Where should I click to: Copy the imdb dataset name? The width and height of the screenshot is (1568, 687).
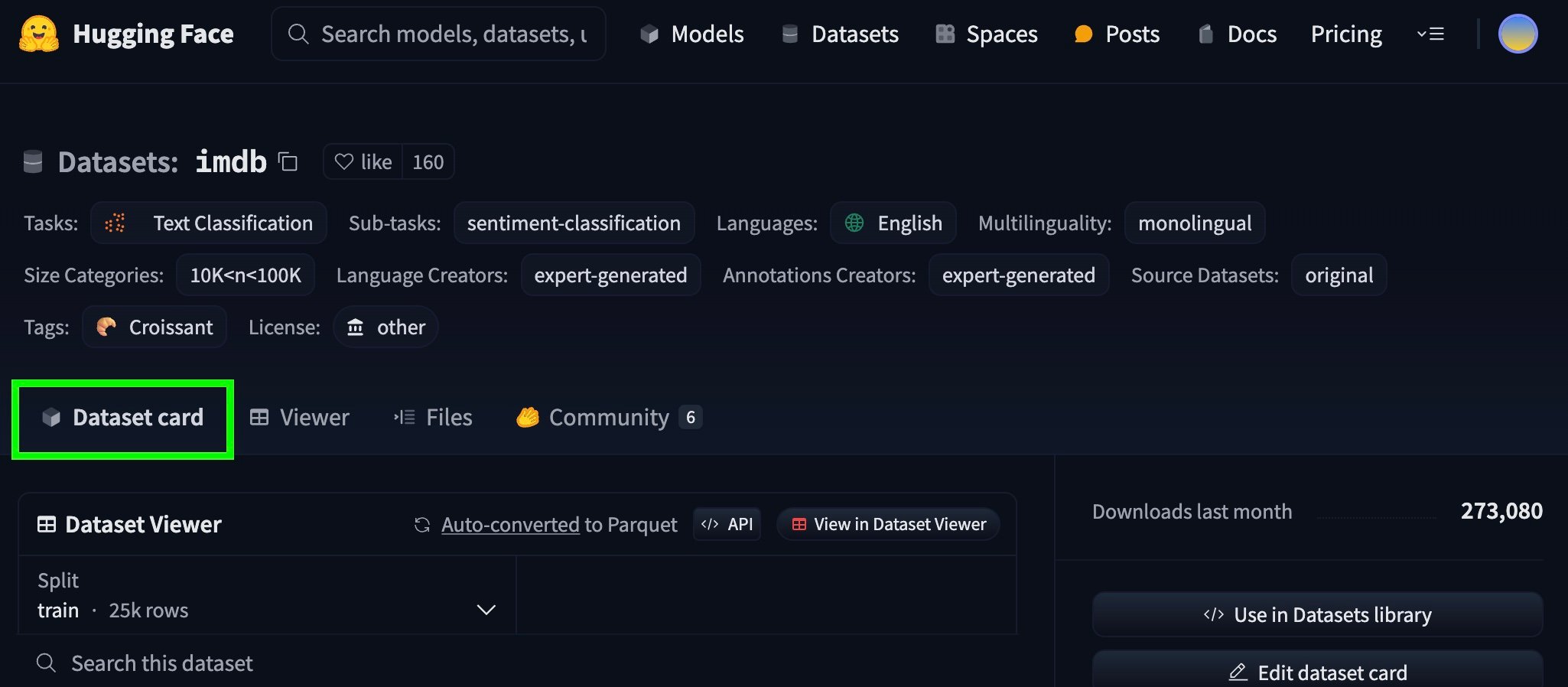[288, 162]
